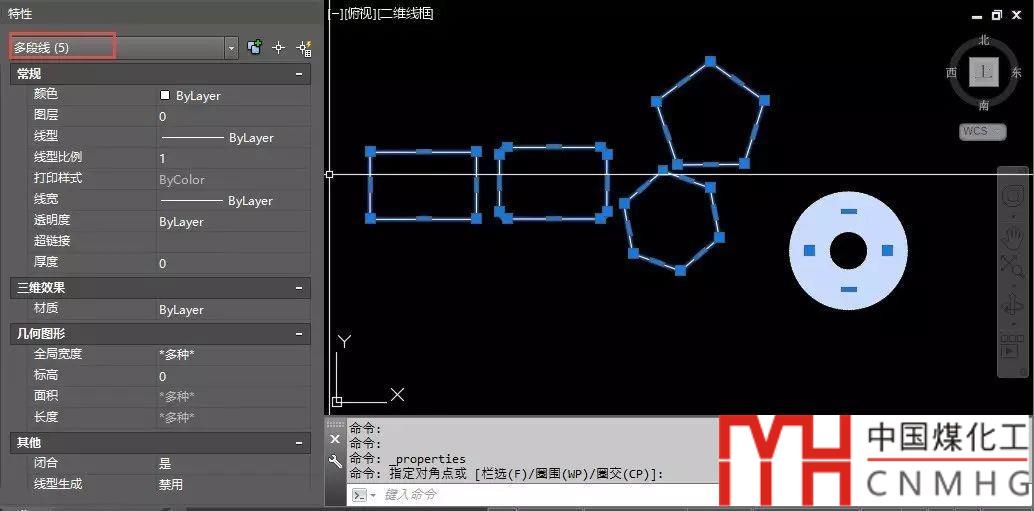Open Quick Select icon in properties panel
Screen dimensions: 1034x511
304,47
